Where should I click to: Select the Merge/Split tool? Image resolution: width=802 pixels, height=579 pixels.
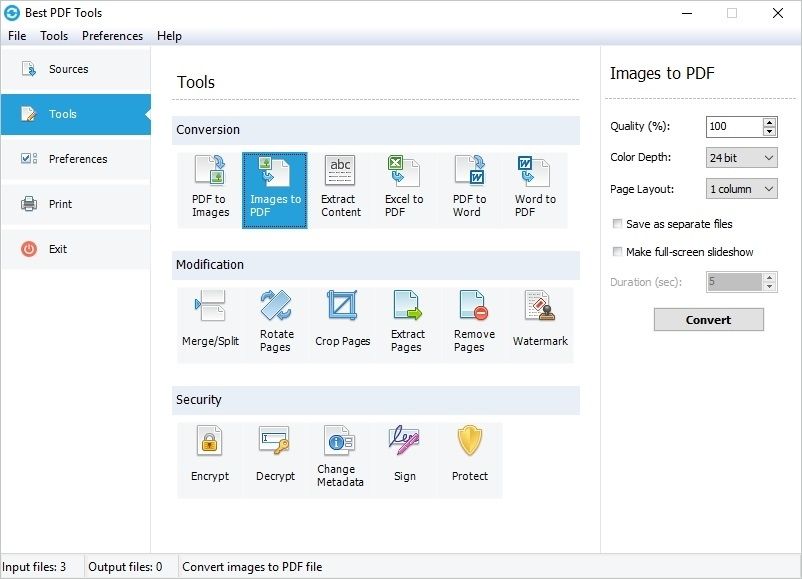(x=211, y=320)
